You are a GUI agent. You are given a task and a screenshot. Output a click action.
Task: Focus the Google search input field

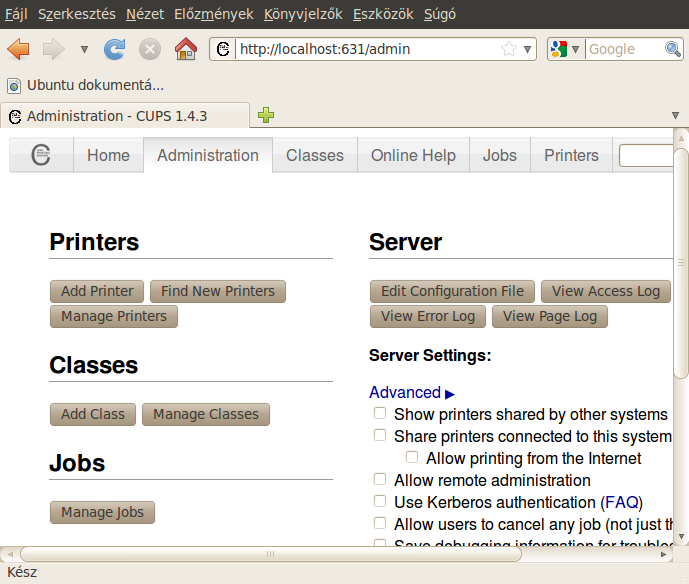(x=625, y=49)
